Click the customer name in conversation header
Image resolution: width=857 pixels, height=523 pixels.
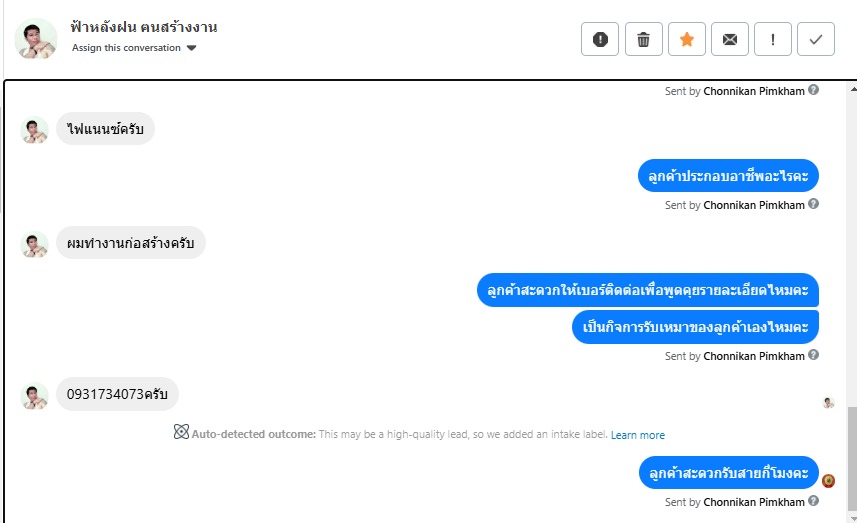144,27
